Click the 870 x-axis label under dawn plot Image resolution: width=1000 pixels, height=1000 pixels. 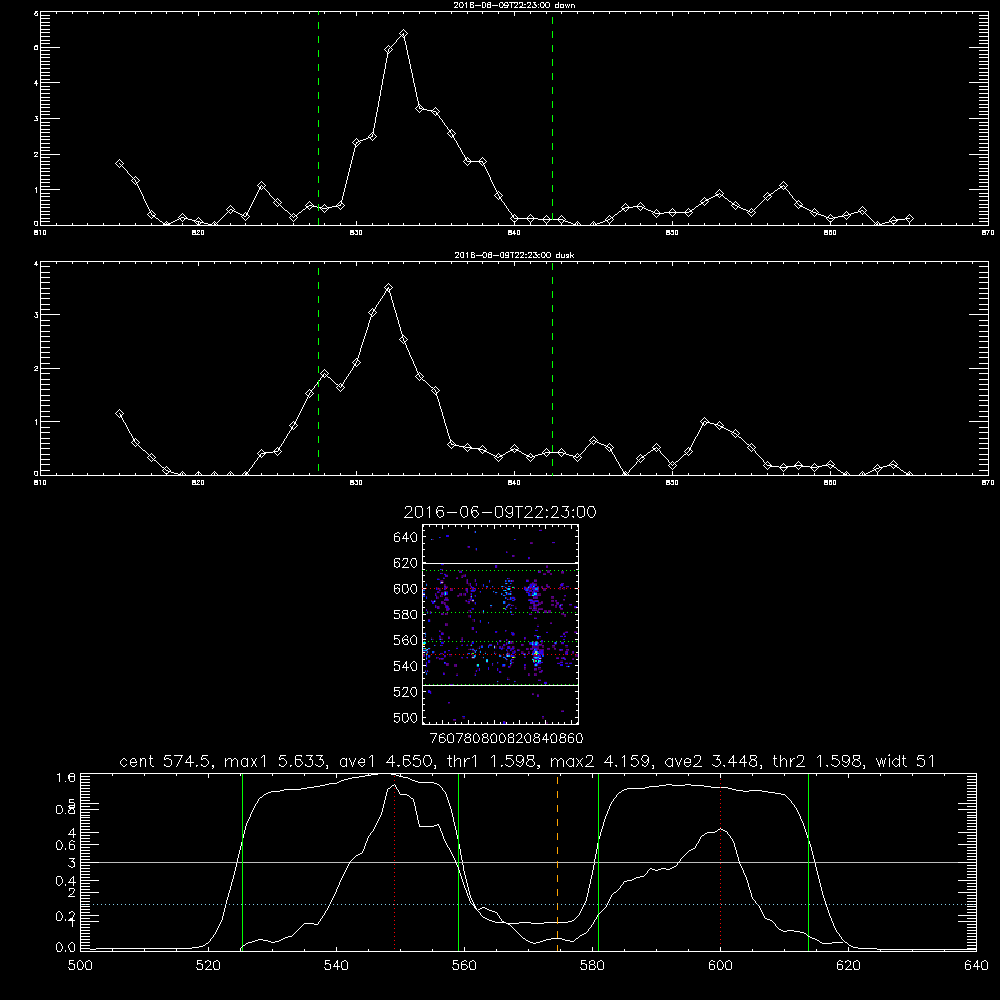pos(988,233)
